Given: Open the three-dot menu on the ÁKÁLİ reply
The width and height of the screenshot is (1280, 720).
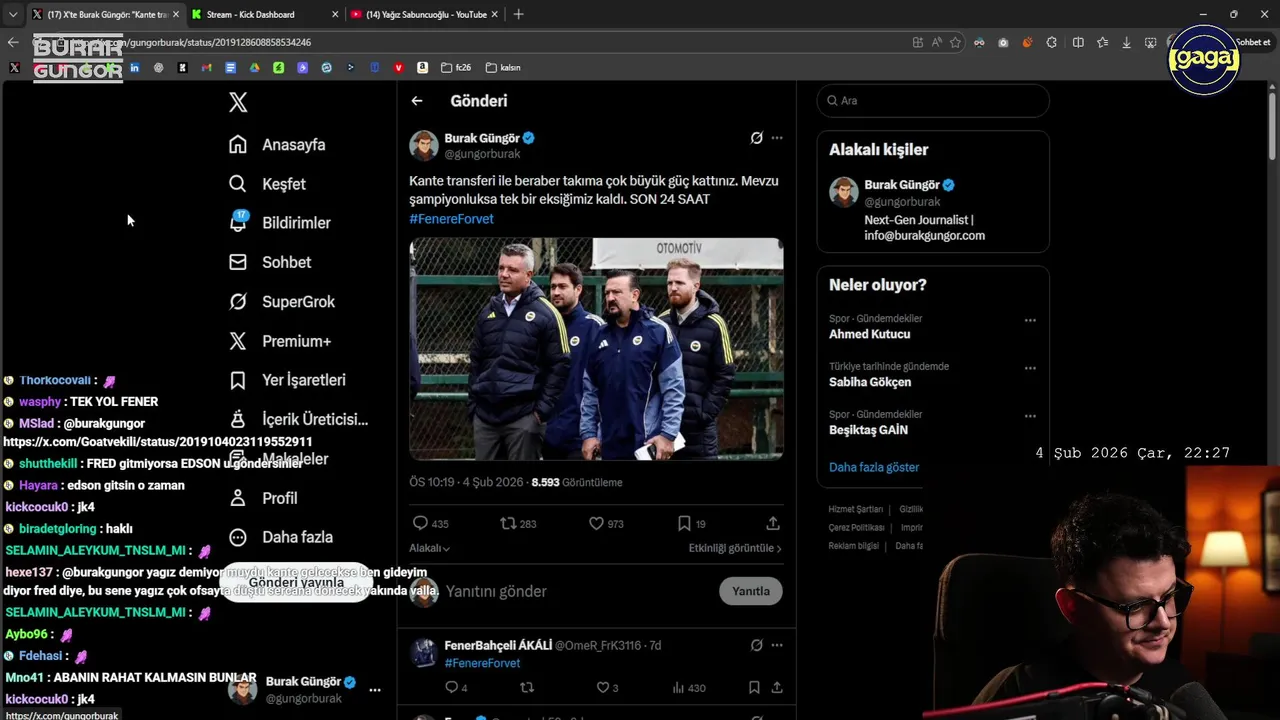Looking at the screenshot, I should (777, 645).
